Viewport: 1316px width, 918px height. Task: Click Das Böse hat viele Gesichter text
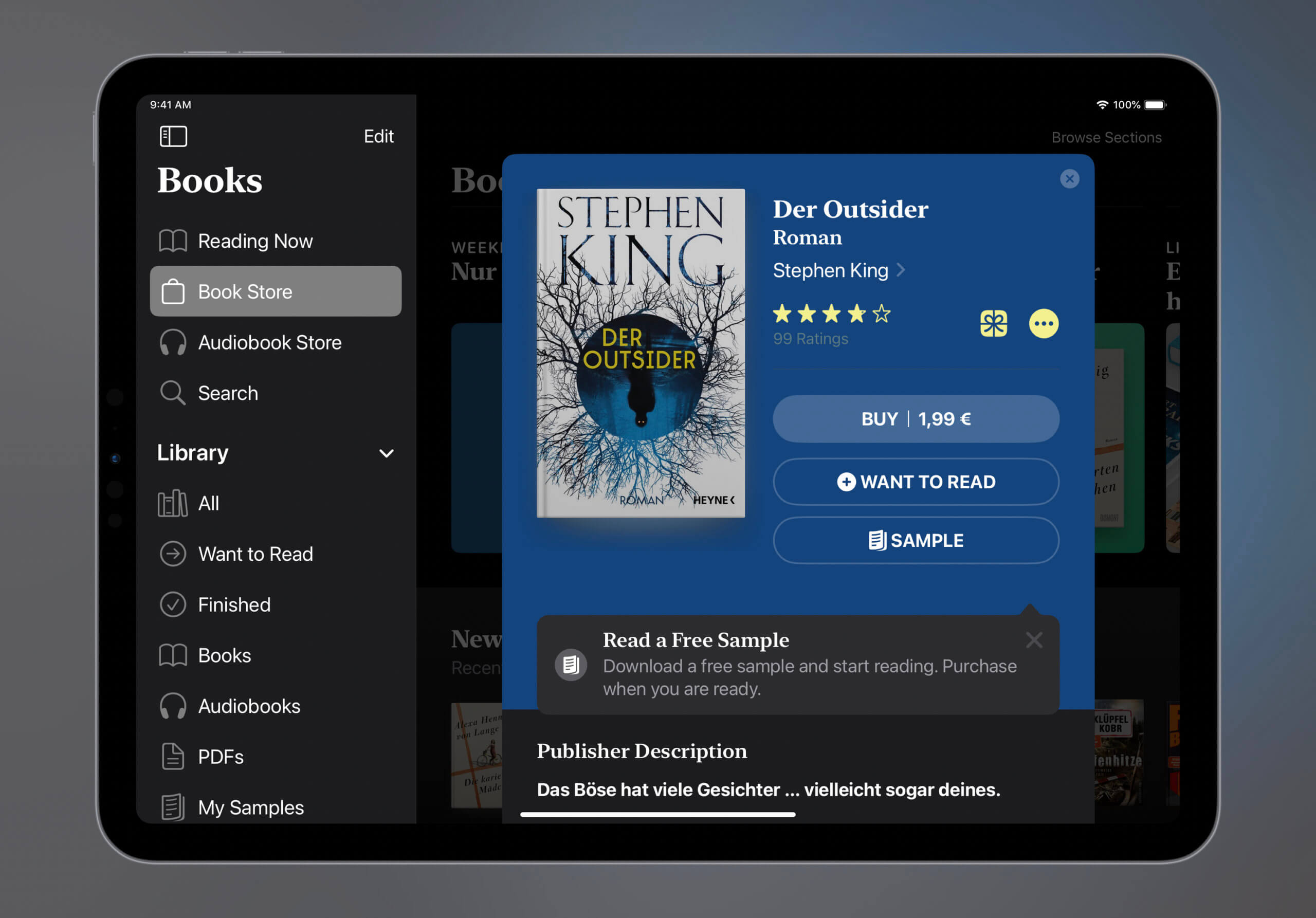(769, 790)
